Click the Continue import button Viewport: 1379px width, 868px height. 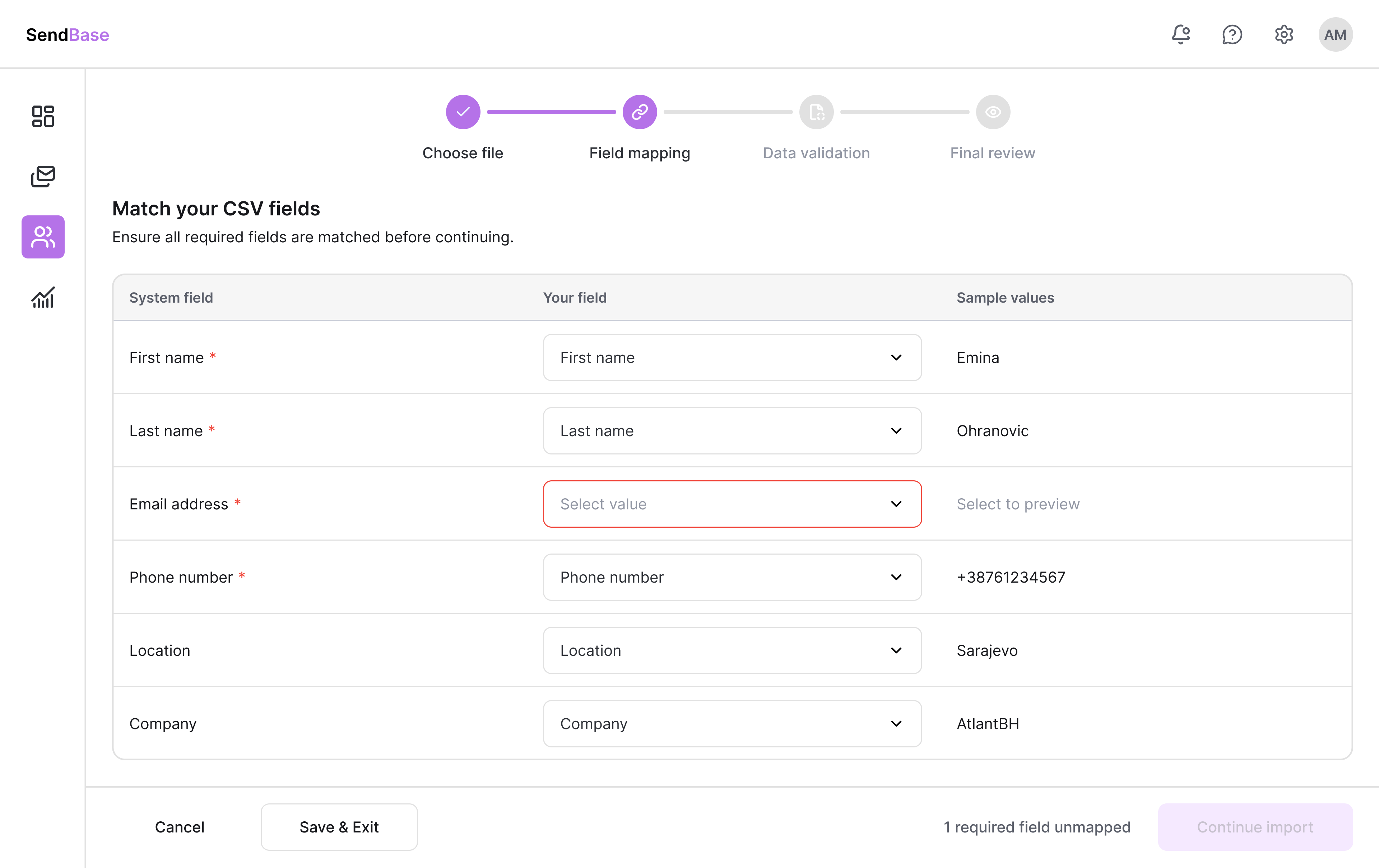pyautogui.click(x=1255, y=827)
